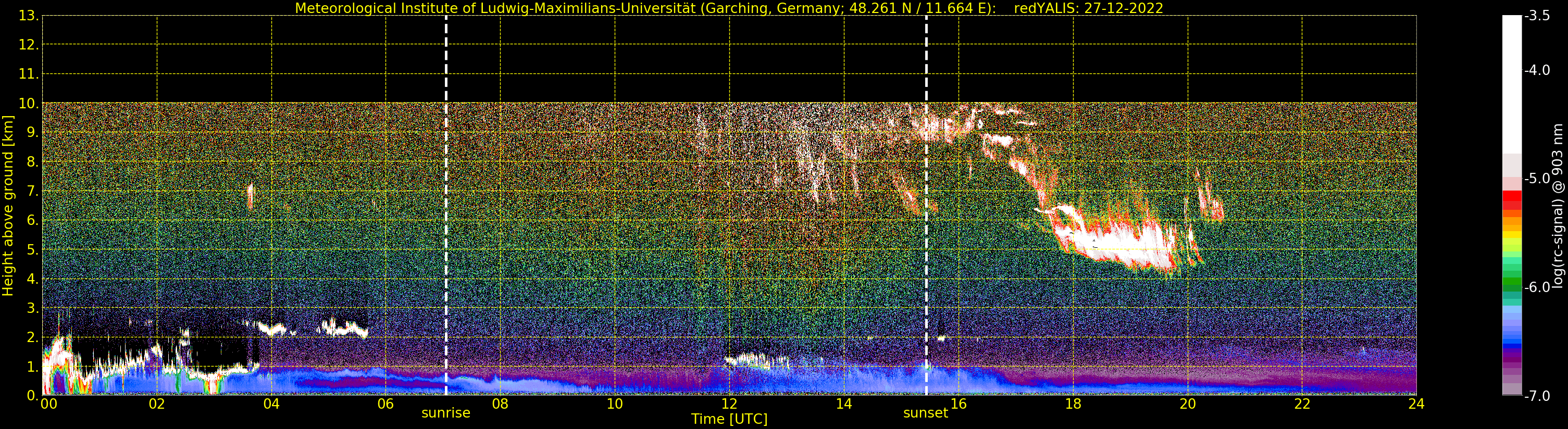Image resolution: width=1568 pixels, height=429 pixels.
Task: Click the 'sunset' label below the axis
Action: coord(925,413)
